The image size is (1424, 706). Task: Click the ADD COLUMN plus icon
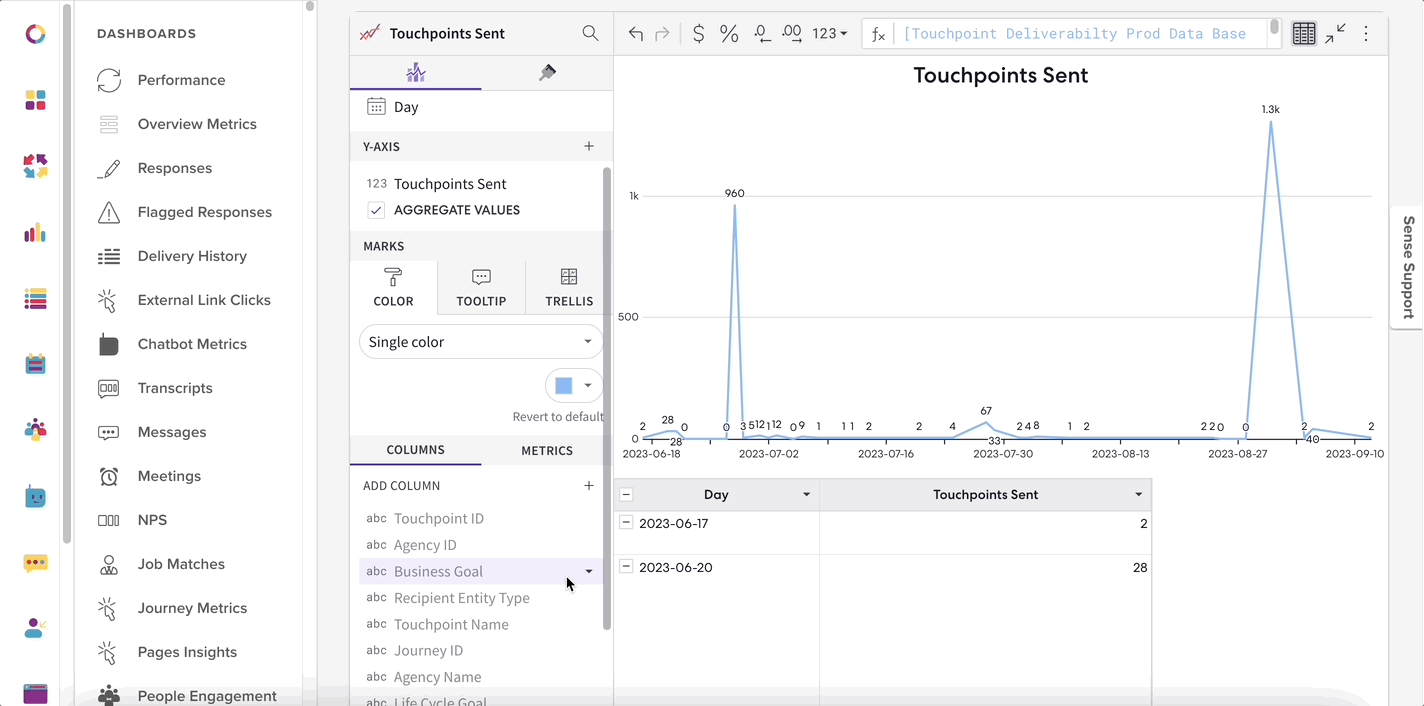click(589, 485)
